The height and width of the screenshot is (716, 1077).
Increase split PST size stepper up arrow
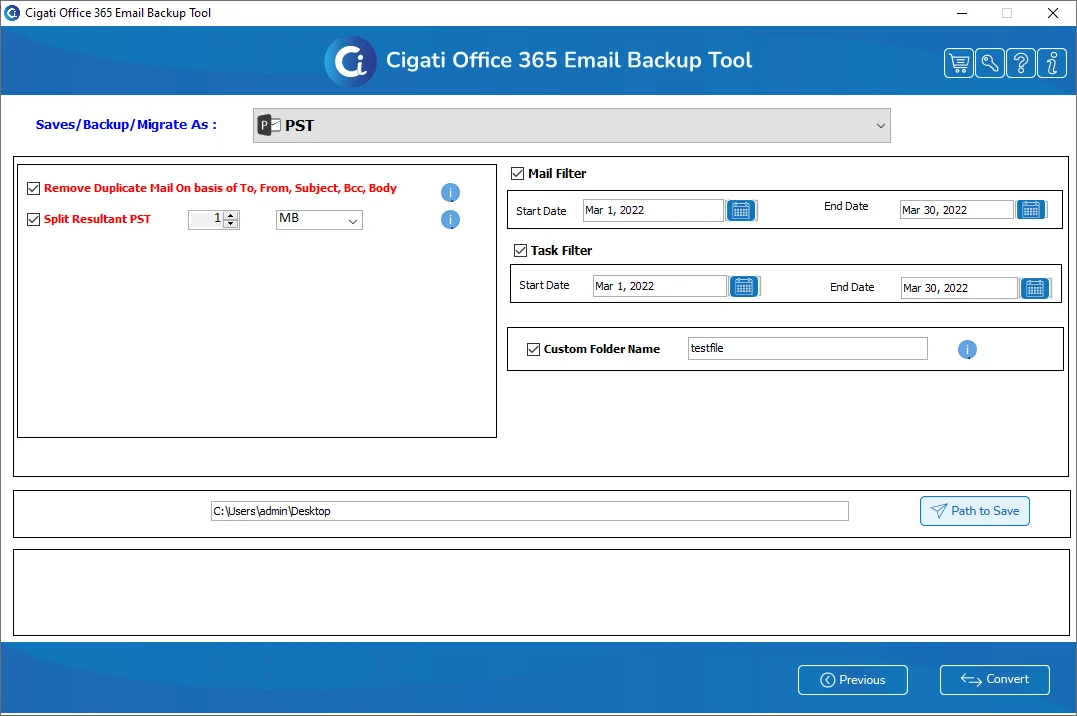[x=231, y=216]
